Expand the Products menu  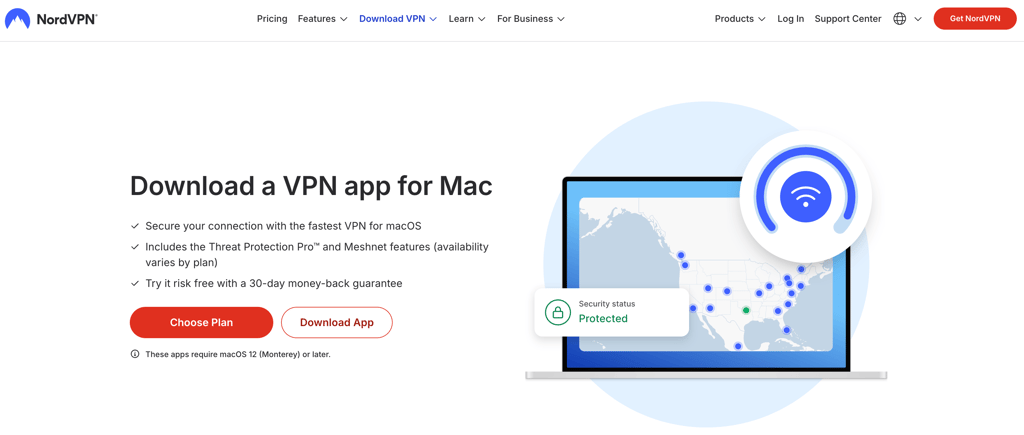(x=740, y=19)
